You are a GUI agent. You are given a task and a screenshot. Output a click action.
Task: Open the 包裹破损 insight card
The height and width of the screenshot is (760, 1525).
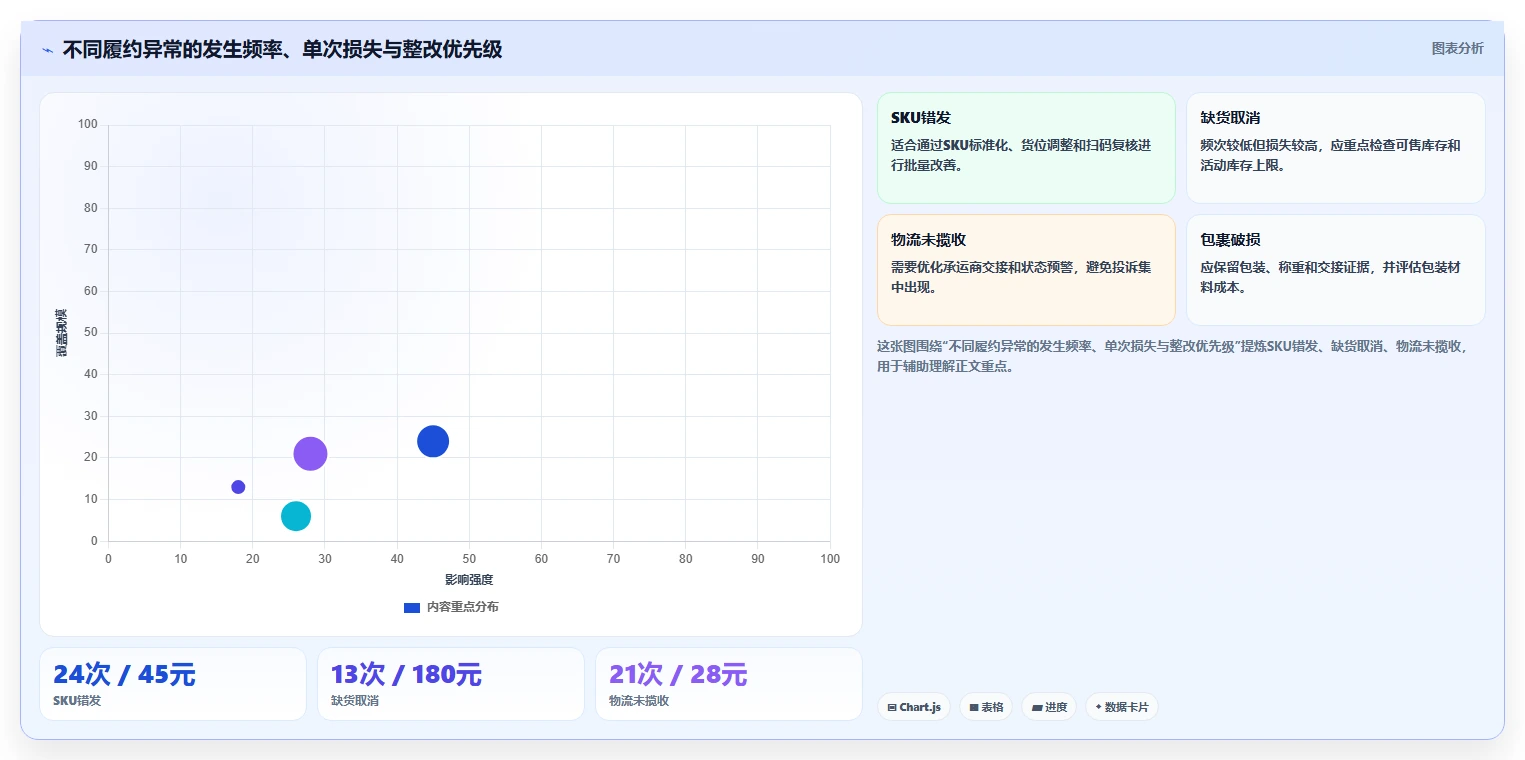[x=1335, y=270]
